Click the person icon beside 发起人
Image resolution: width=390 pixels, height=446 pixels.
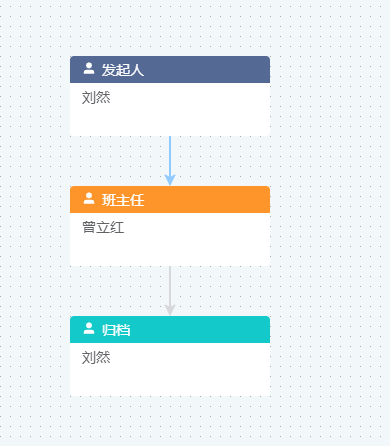[89, 69]
